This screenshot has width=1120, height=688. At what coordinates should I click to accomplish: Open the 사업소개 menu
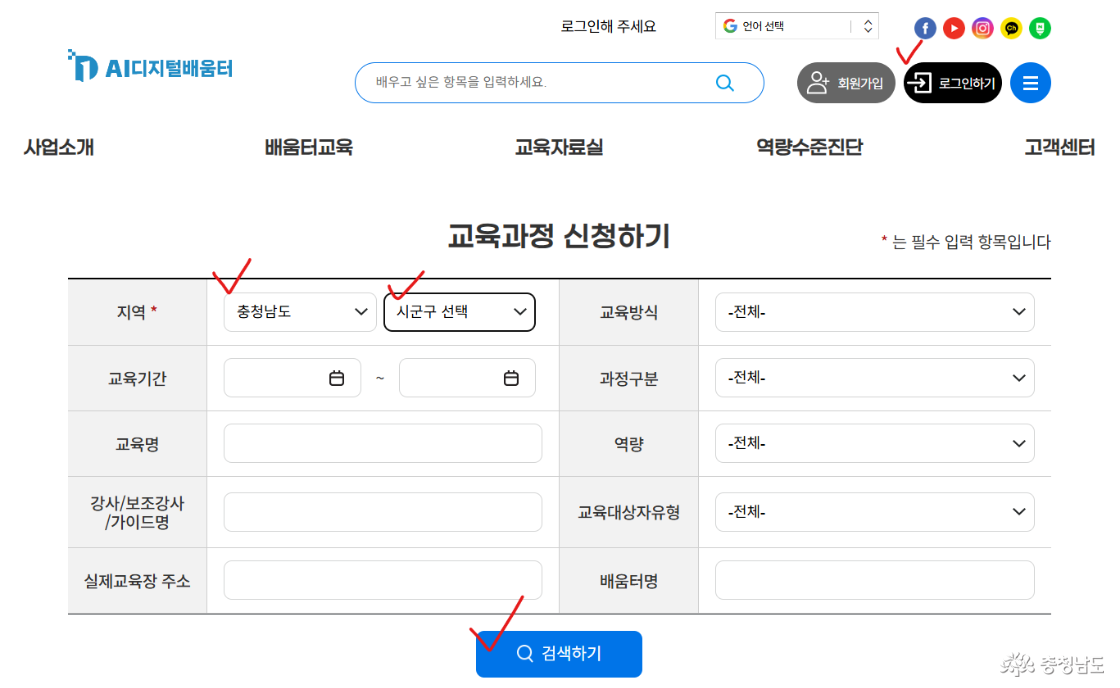click(x=59, y=147)
